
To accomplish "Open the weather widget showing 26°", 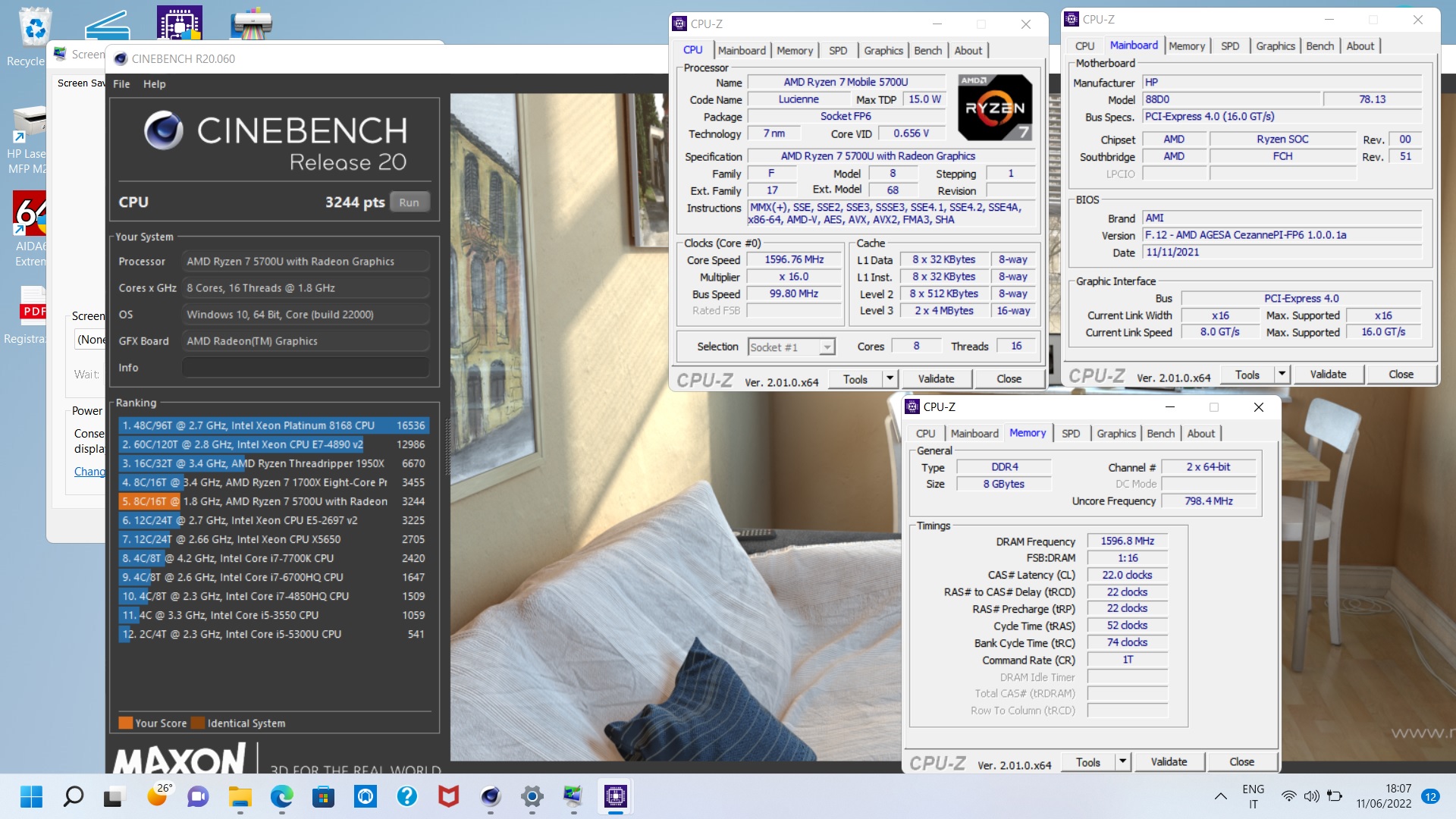I will tap(158, 795).
